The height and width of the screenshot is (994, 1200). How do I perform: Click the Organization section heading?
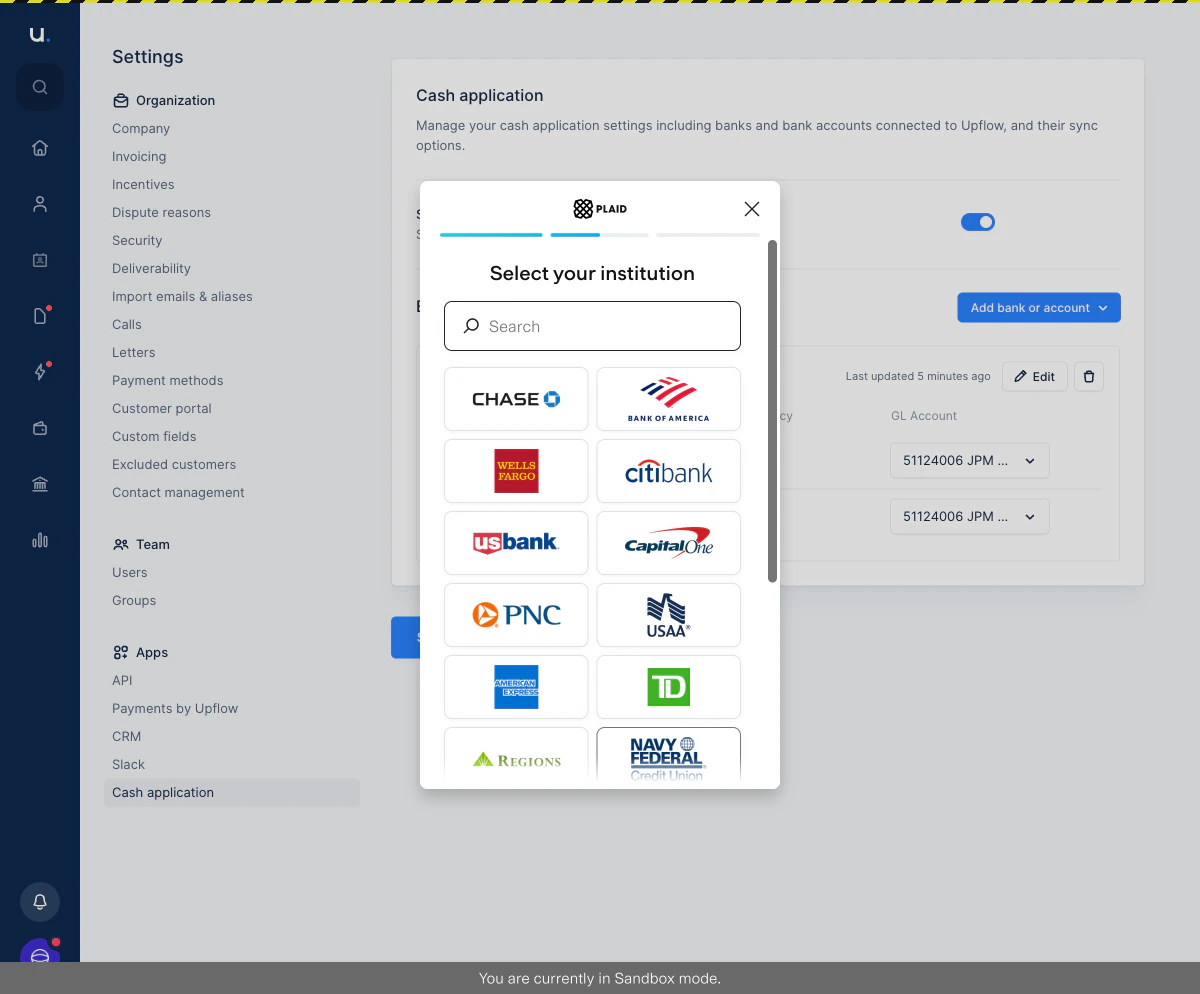[164, 100]
